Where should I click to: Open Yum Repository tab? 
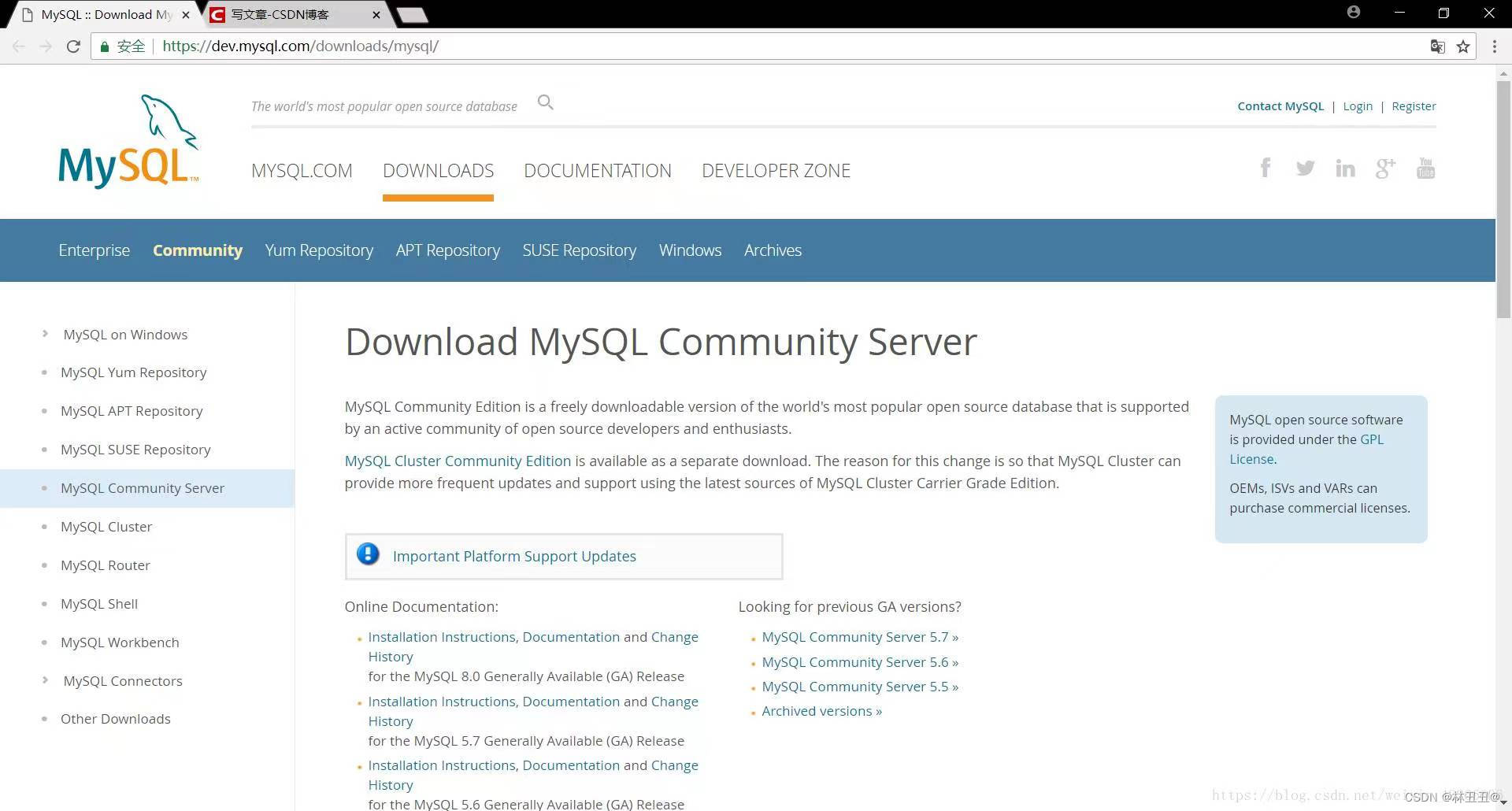(319, 250)
